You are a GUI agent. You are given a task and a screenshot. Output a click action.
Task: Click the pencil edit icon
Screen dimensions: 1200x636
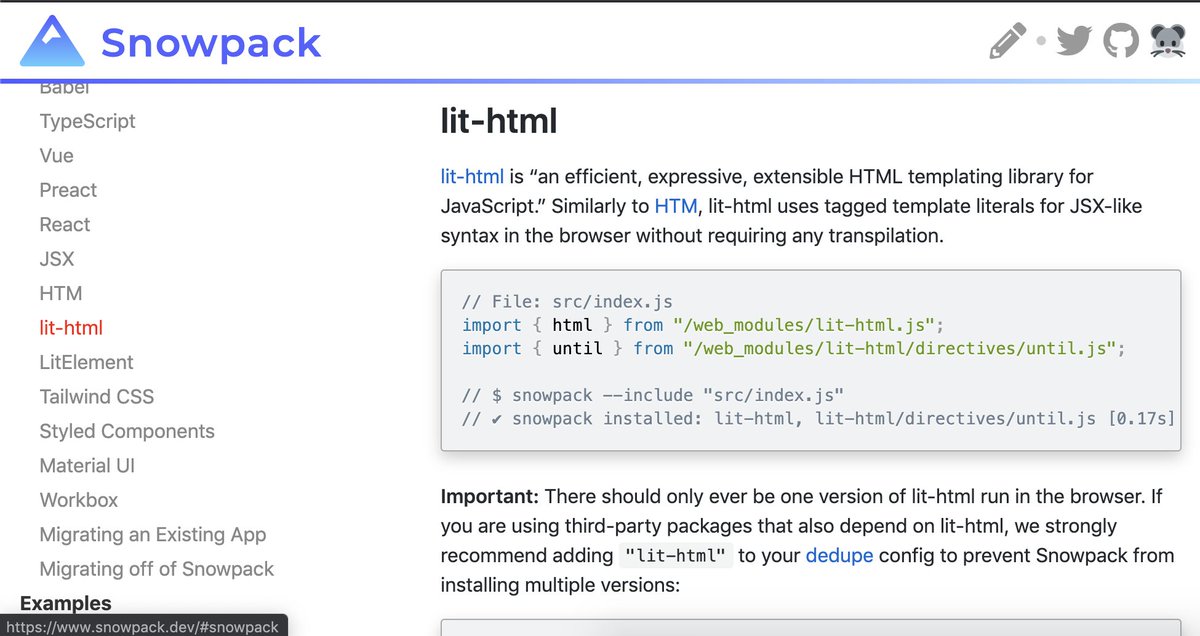(x=1007, y=41)
